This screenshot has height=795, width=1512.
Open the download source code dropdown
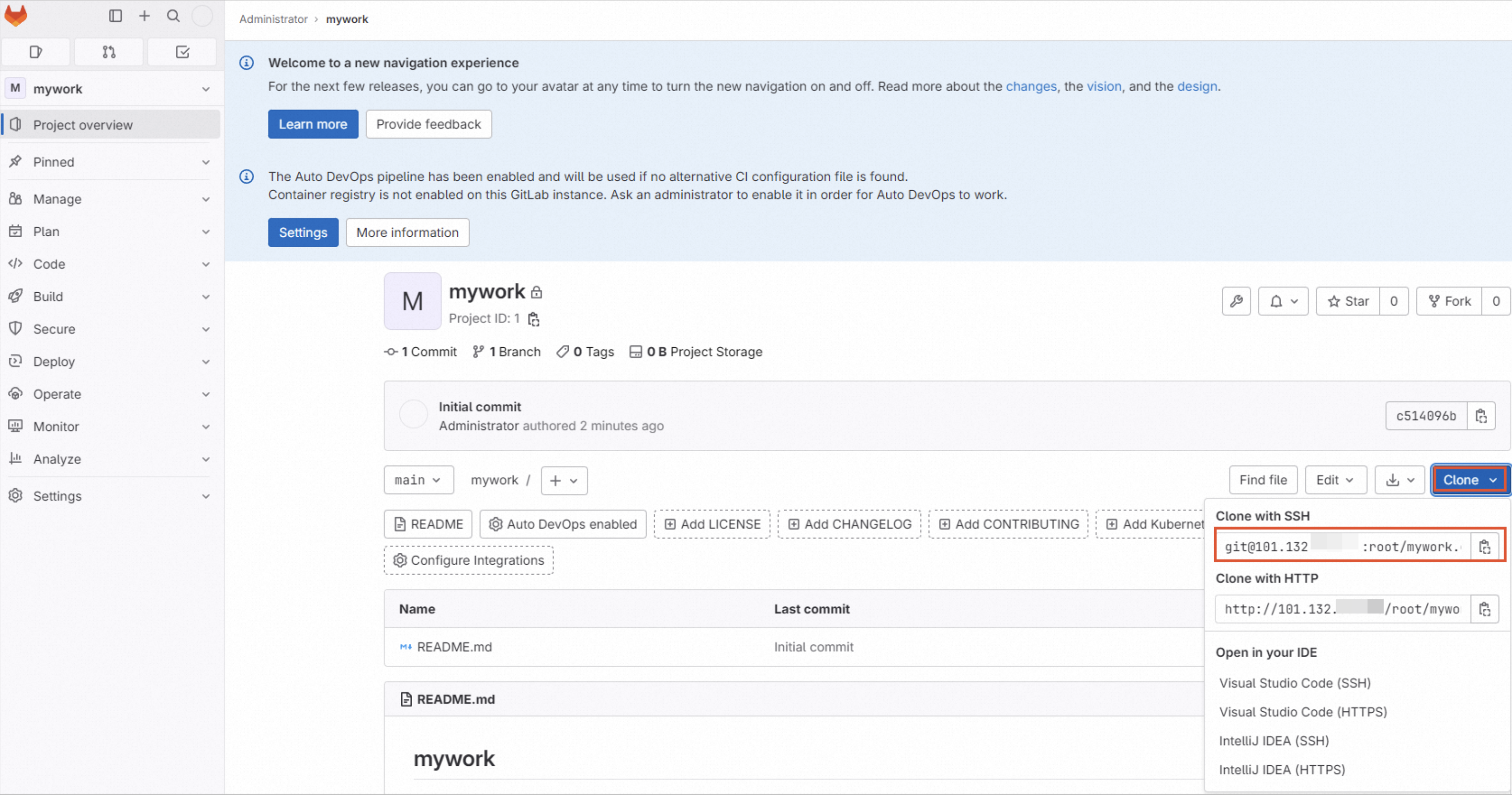click(1400, 480)
